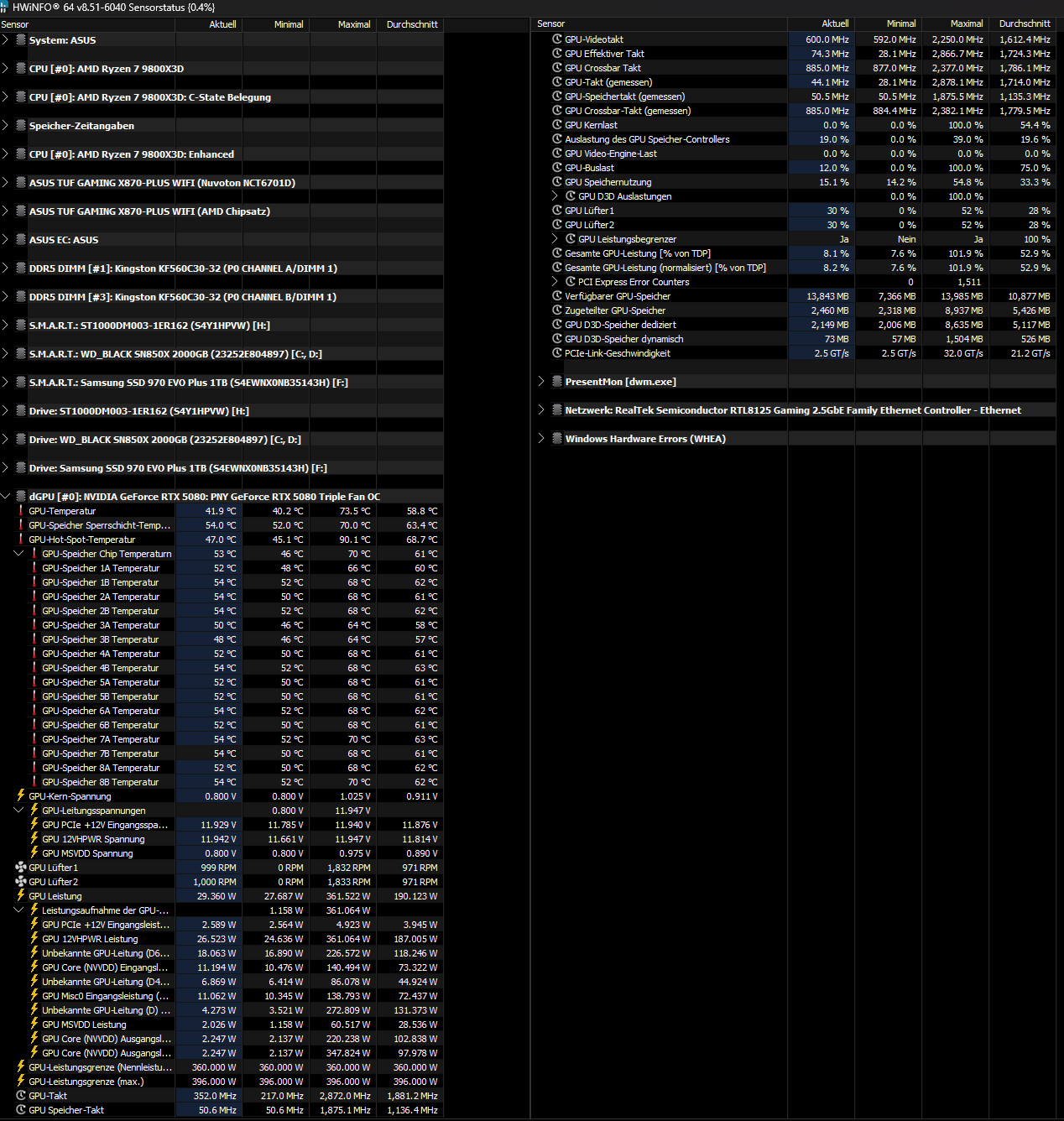Select the GPU Crossbar Takt row
Viewport: 1064px width, 1121px height.
[x=795, y=68]
